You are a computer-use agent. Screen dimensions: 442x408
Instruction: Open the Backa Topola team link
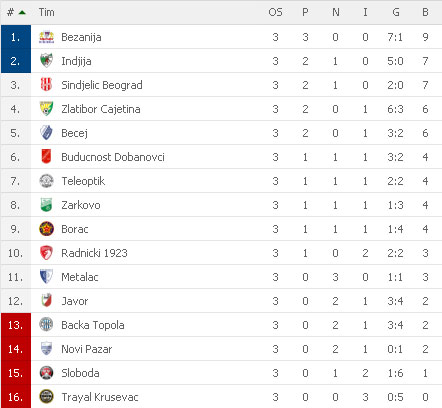pyautogui.click(x=93, y=325)
